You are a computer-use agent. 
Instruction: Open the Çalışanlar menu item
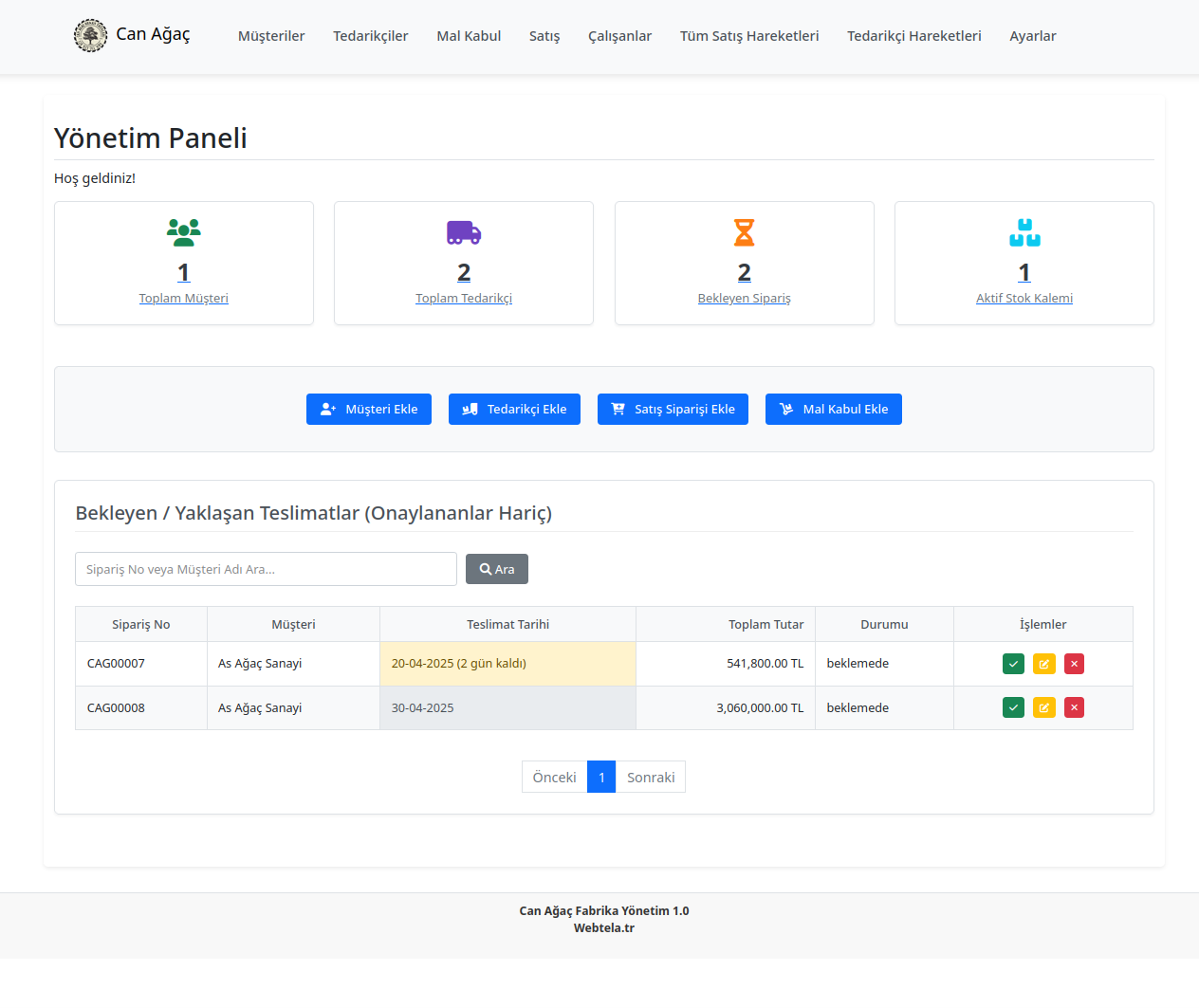(x=620, y=36)
